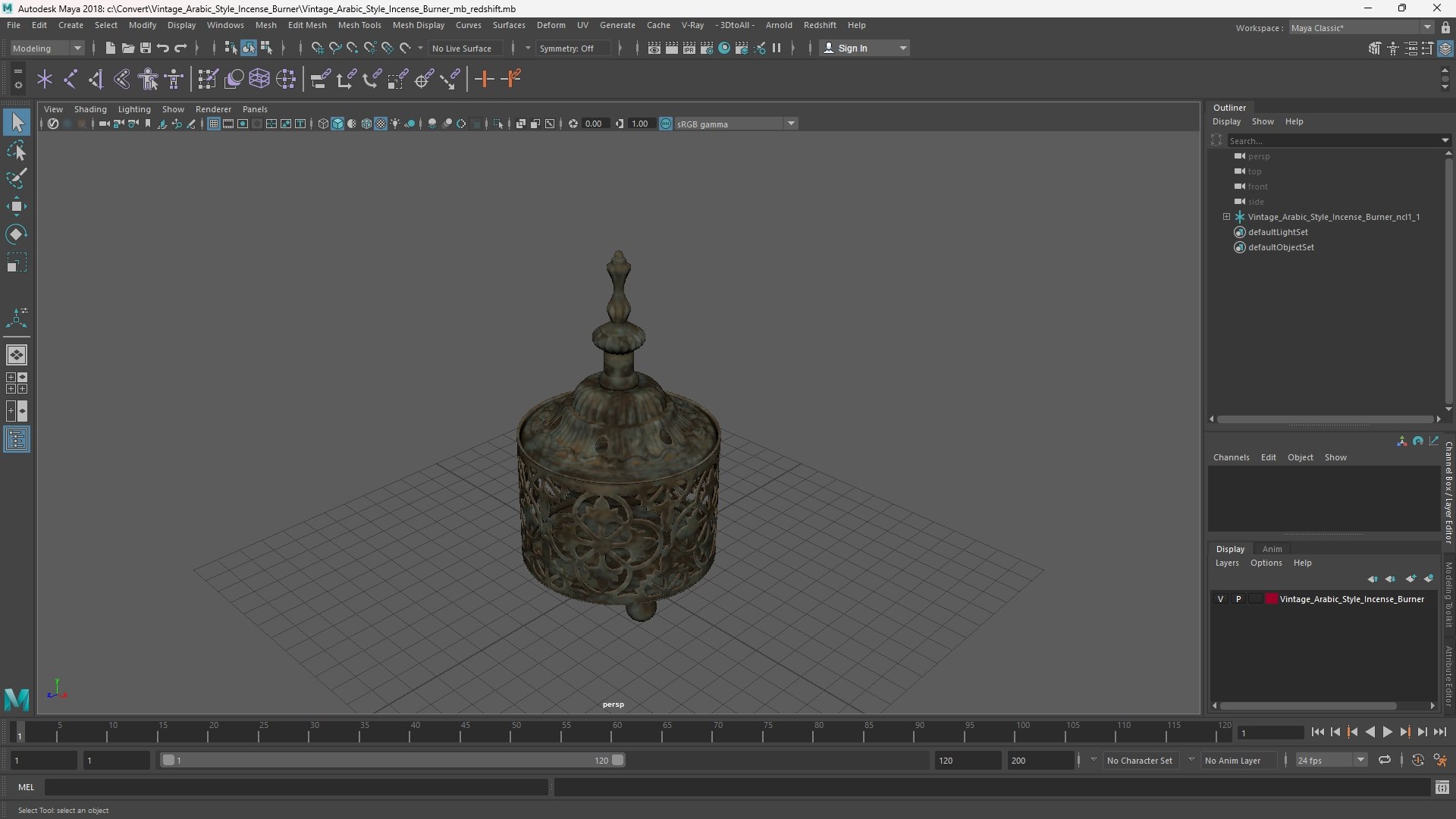Screen dimensions: 1456x819
Task: Open the Mesh Tools menu
Action: click(359, 25)
